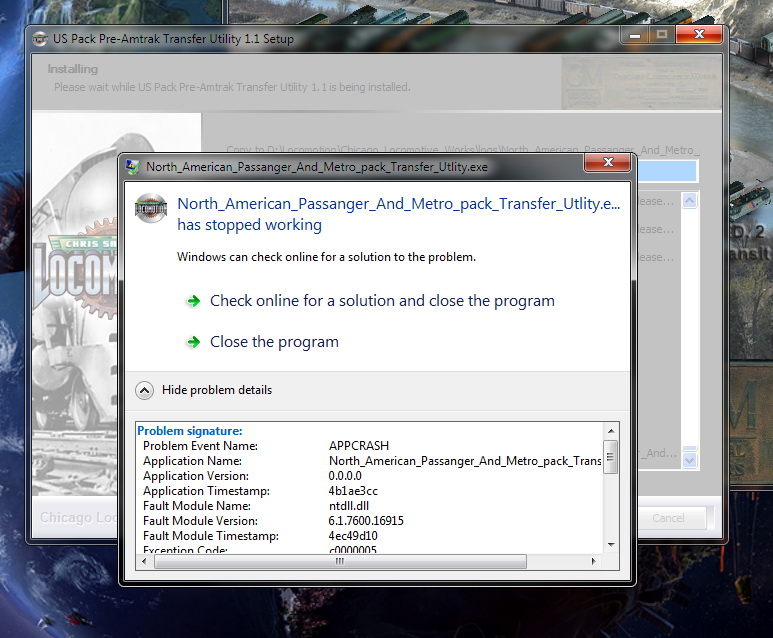Click the crash dialog title bar program icon
The image size is (773, 638).
click(133, 167)
